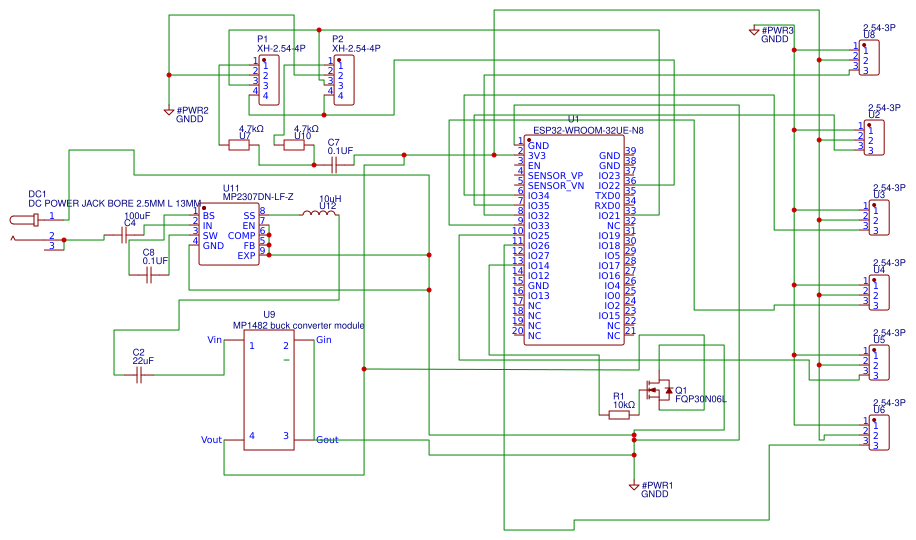Select the P1 four-pin connector body

coord(269,81)
